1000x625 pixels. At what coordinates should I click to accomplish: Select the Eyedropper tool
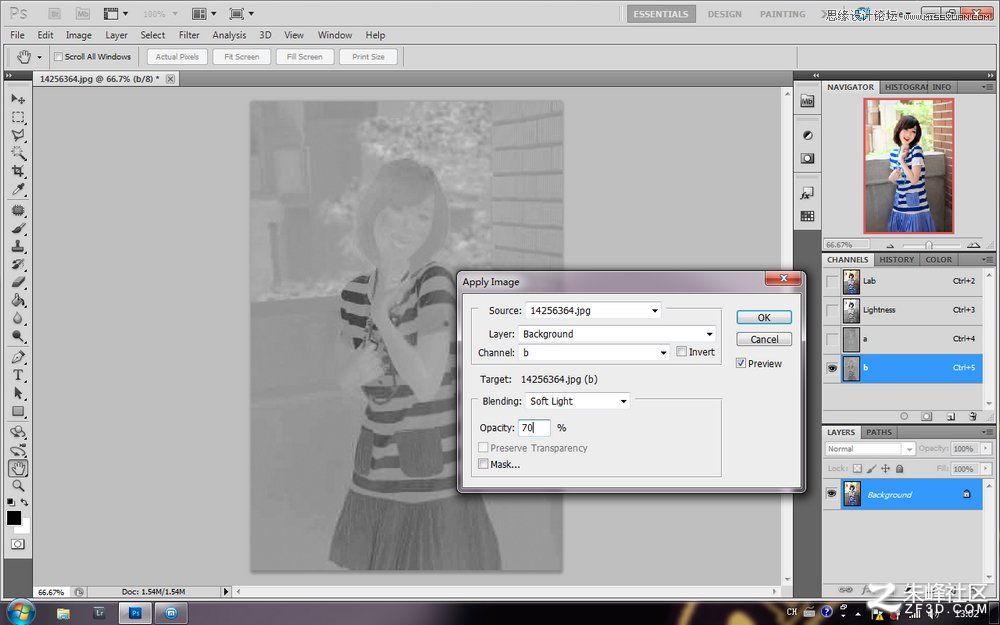[x=18, y=189]
